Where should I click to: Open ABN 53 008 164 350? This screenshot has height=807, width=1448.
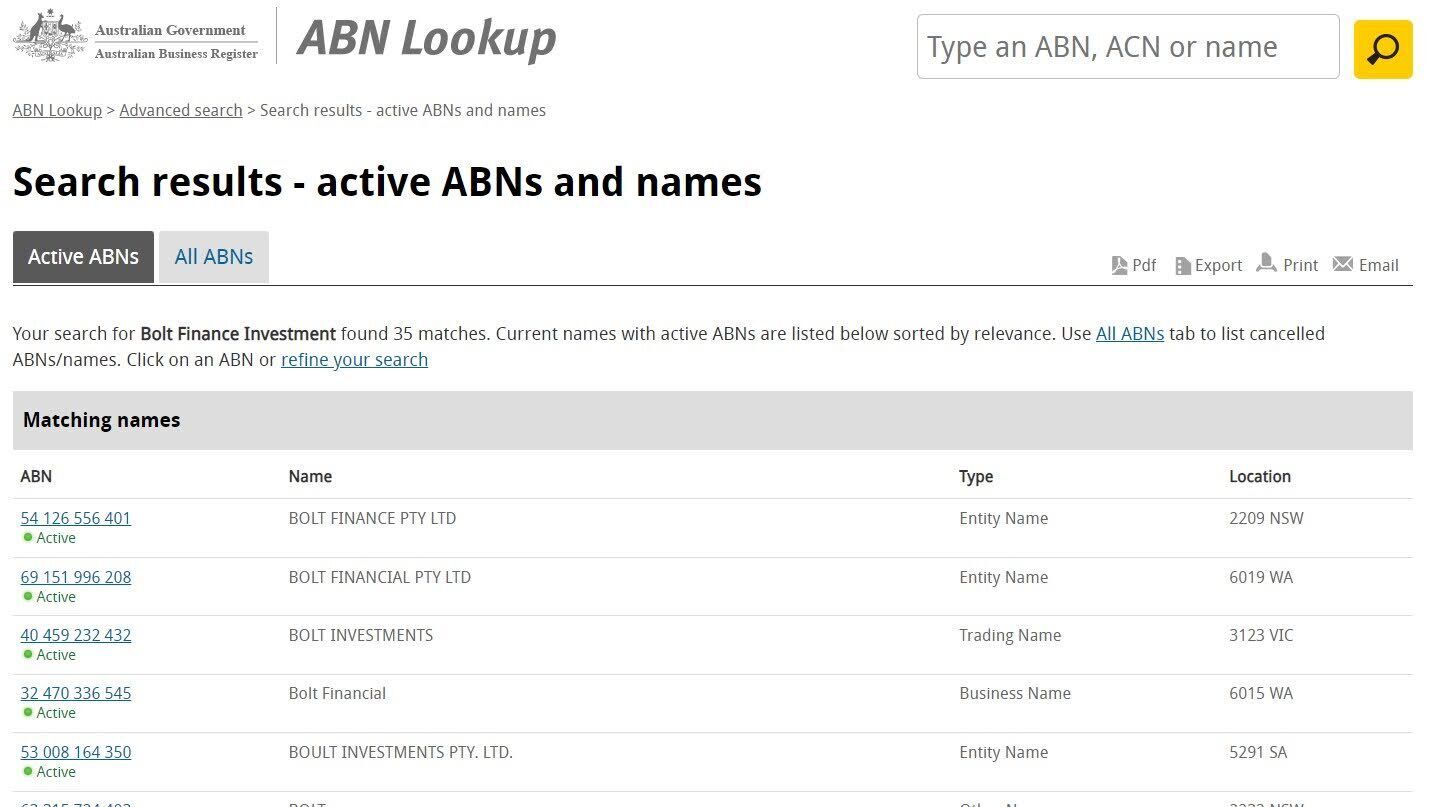[76, 752]
